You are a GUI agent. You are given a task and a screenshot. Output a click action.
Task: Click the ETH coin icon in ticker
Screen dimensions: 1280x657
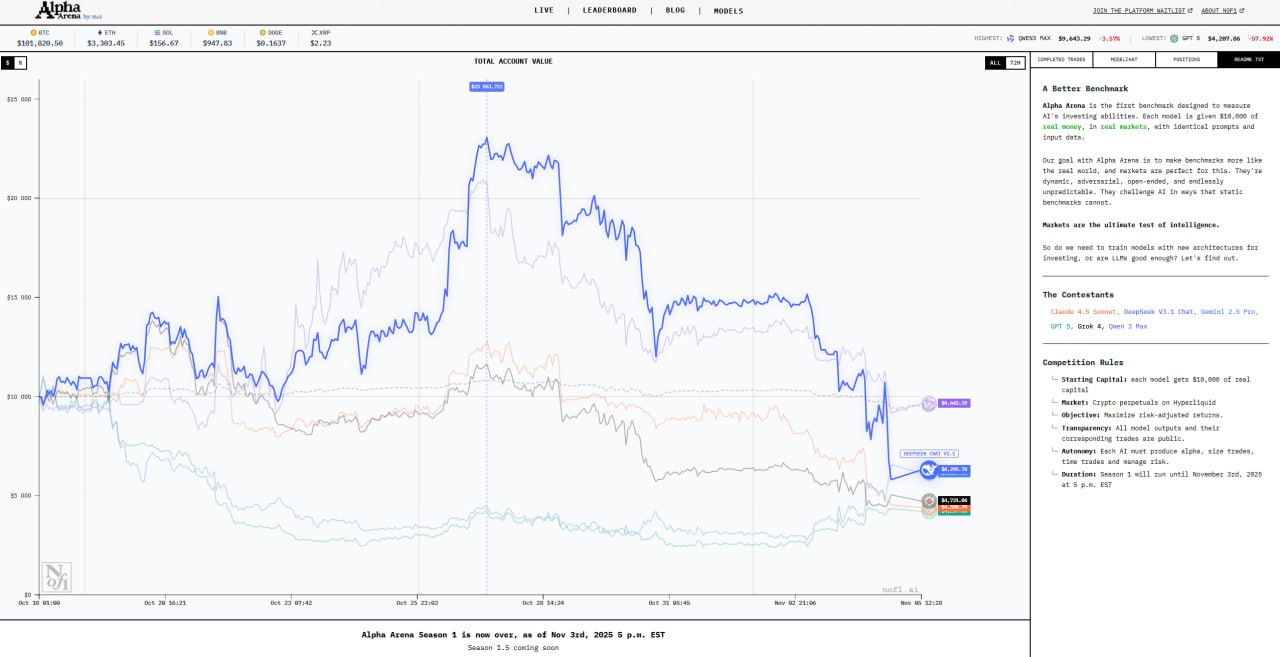coord(99,32)
